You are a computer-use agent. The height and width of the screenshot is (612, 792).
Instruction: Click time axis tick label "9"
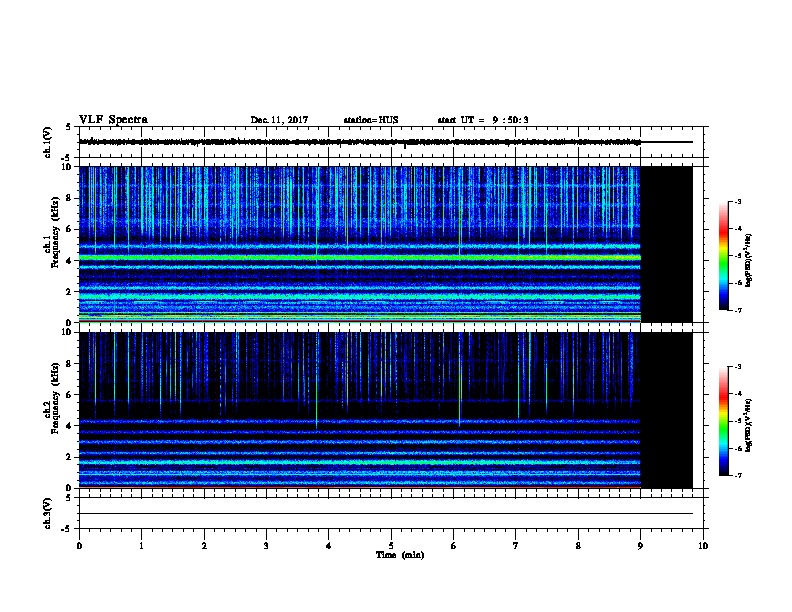[x=640, y=545]
